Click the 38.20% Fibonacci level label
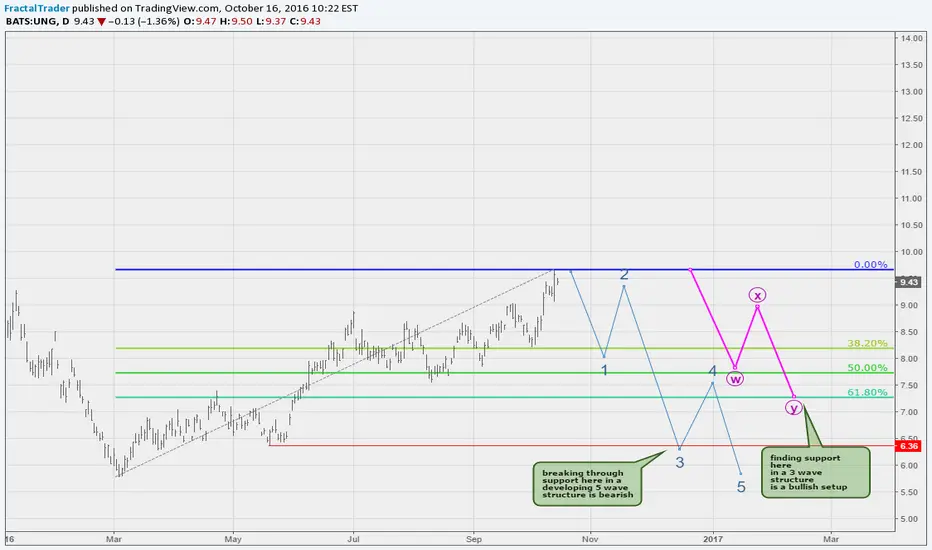The image size is (932, 550). tap(867, 343)
